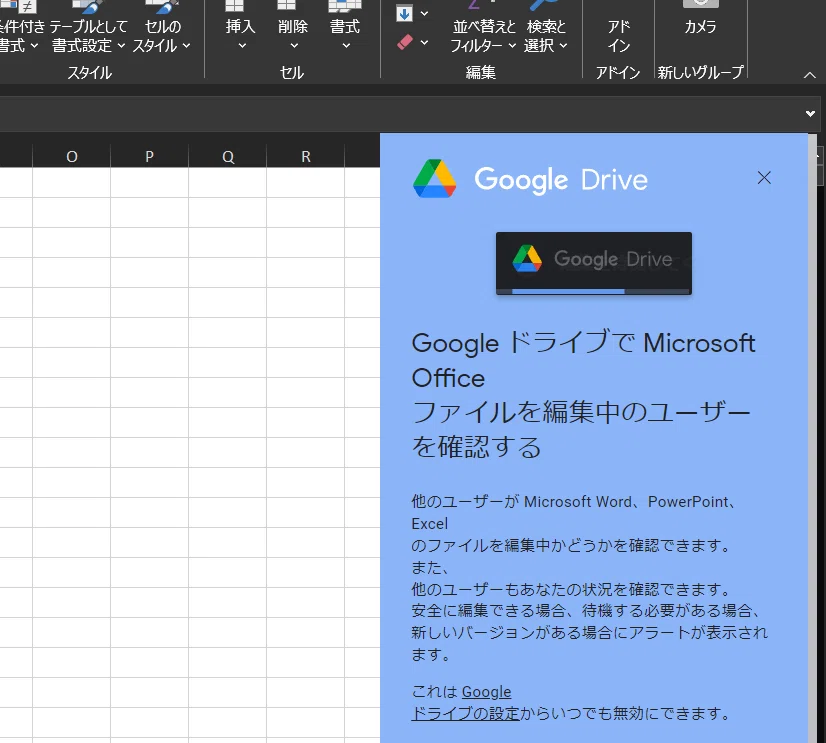This screenshot has width=826, height=743.
Task: Expand the Format (書式) dropdown arrow
Action: (346, 46)
